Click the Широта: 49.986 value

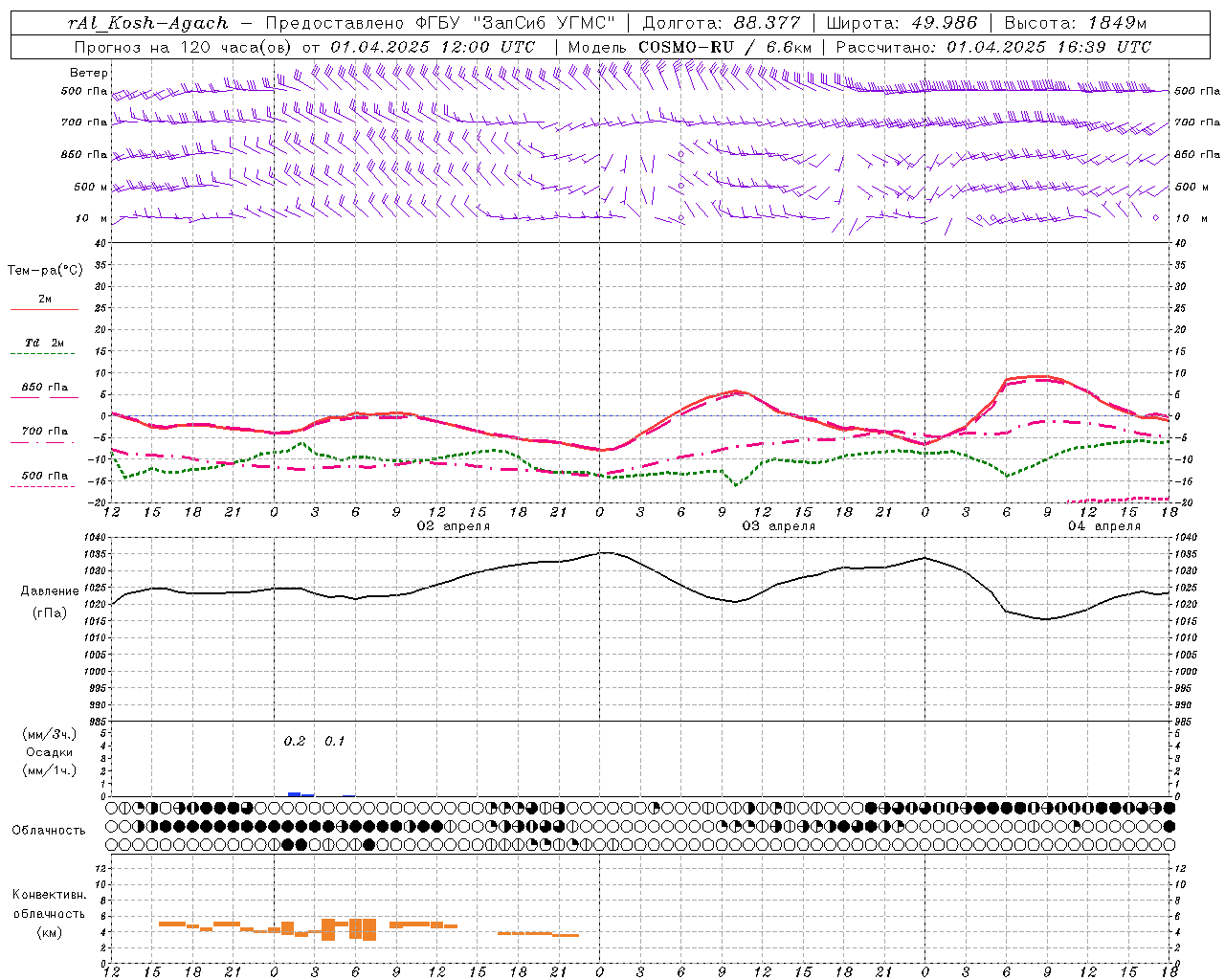tap(902, 23)
